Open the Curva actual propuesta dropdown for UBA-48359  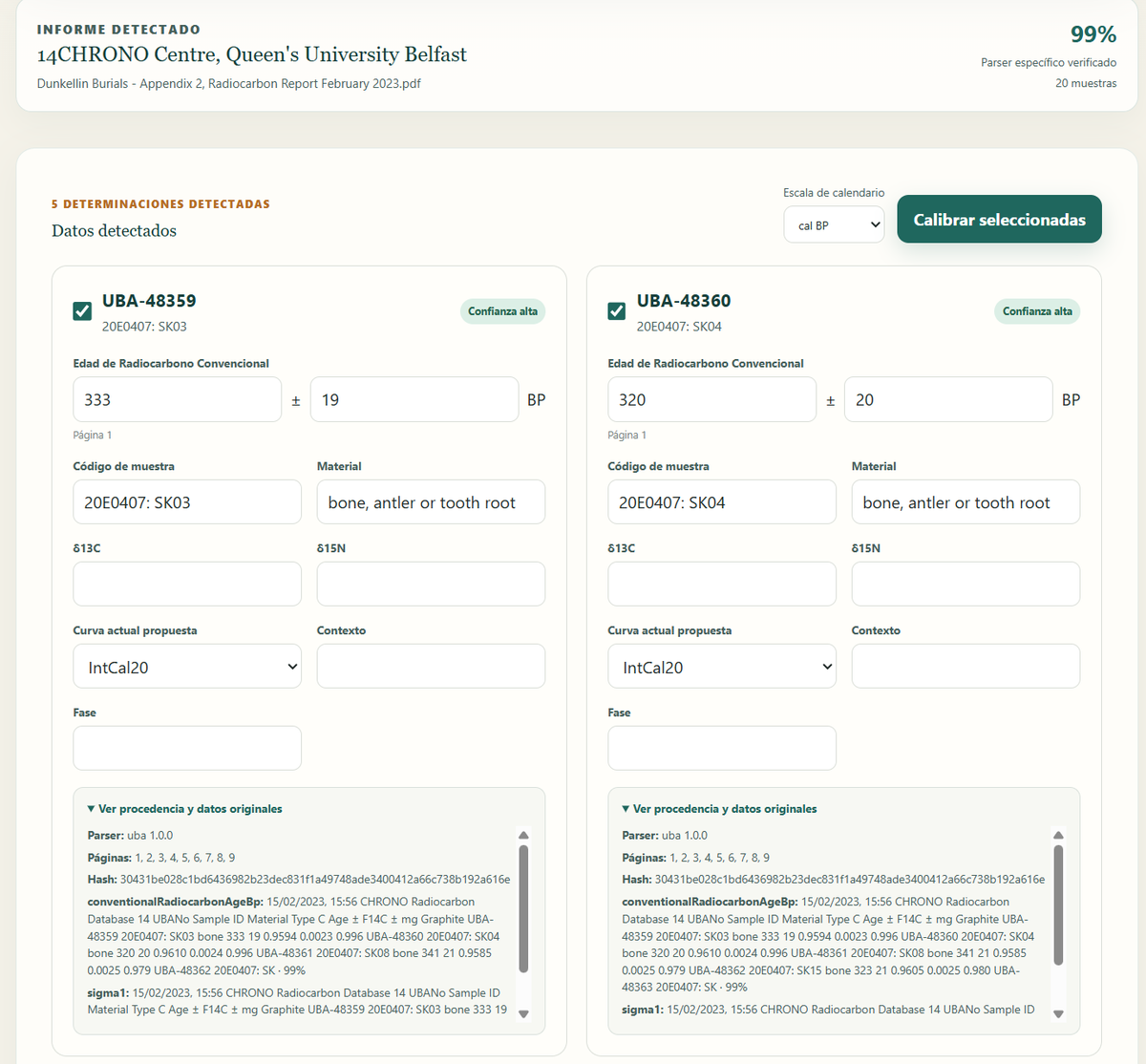(187, 667)
